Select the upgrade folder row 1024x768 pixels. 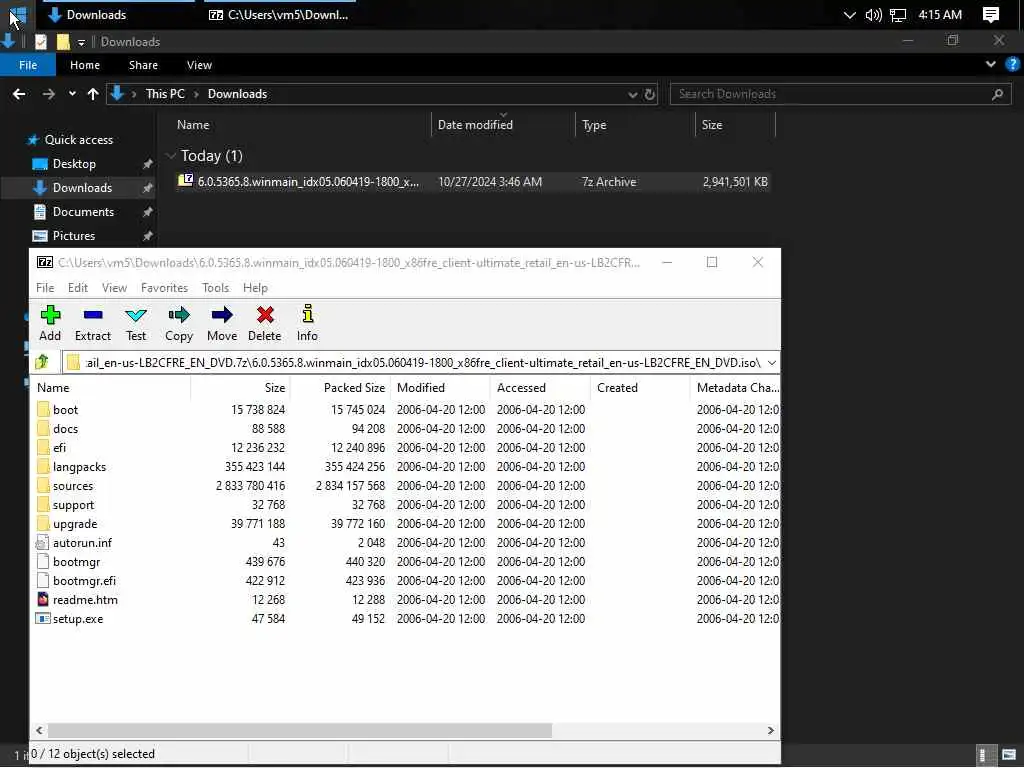pos(404,523)
